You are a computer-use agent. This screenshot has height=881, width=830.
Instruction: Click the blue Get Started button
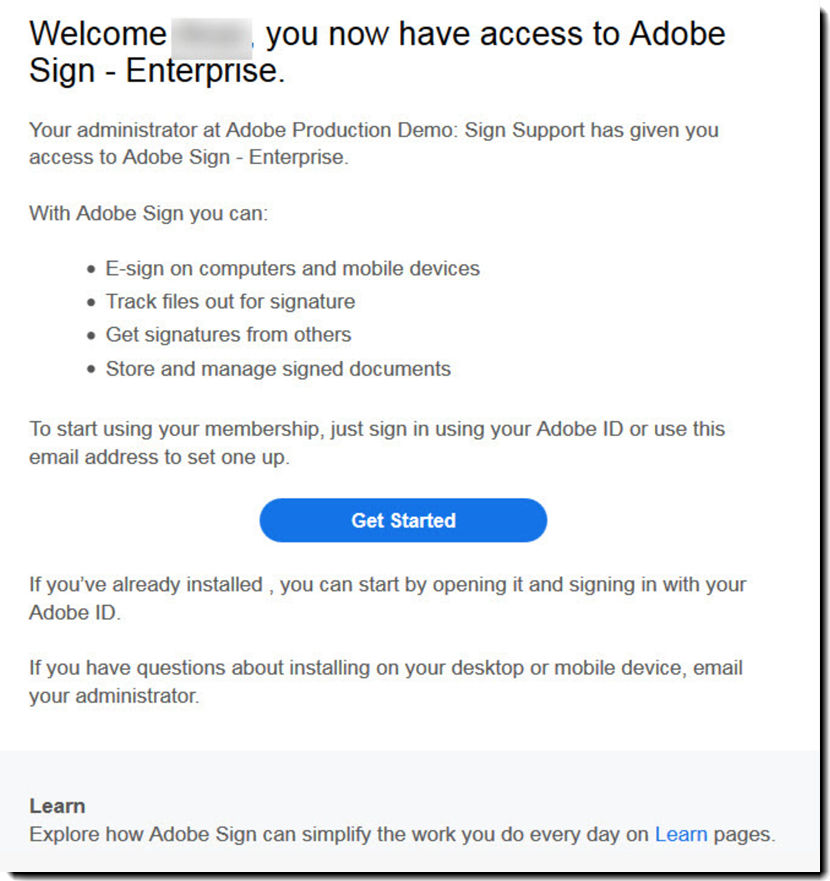coord(403,520)
